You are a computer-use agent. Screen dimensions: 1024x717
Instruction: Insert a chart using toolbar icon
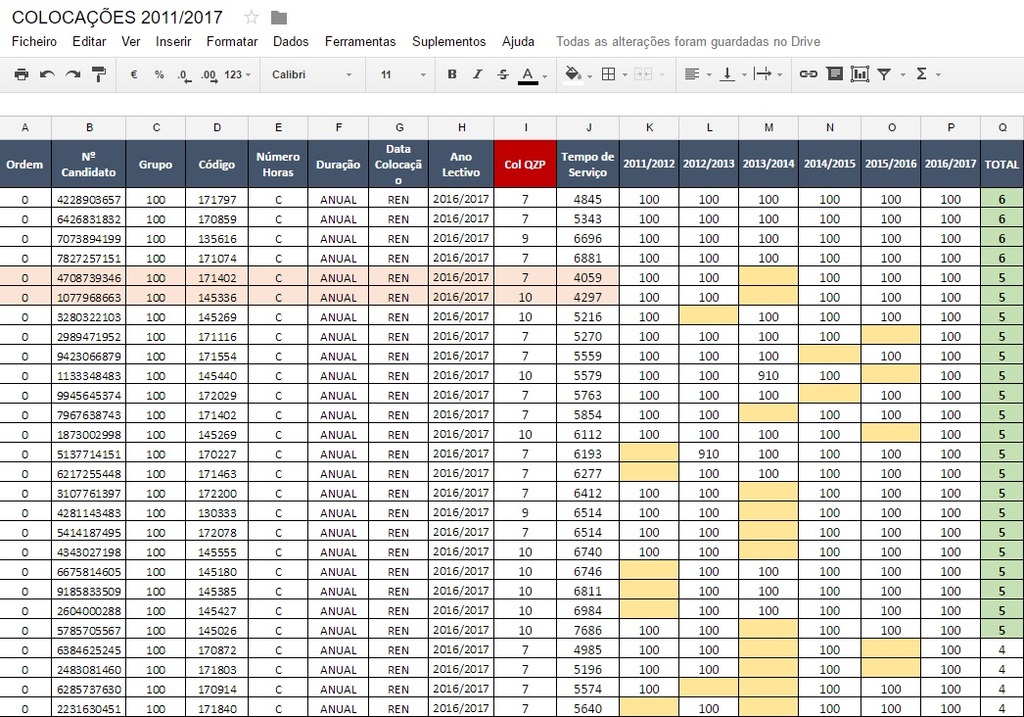[860, 74]
